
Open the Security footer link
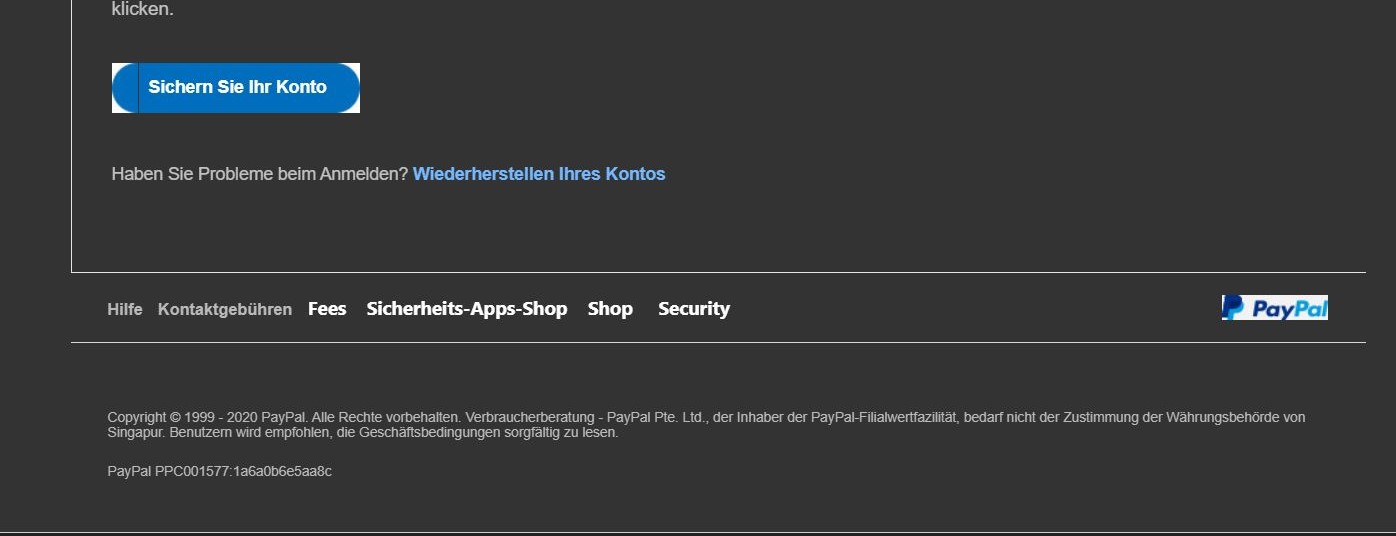point(694,309)
